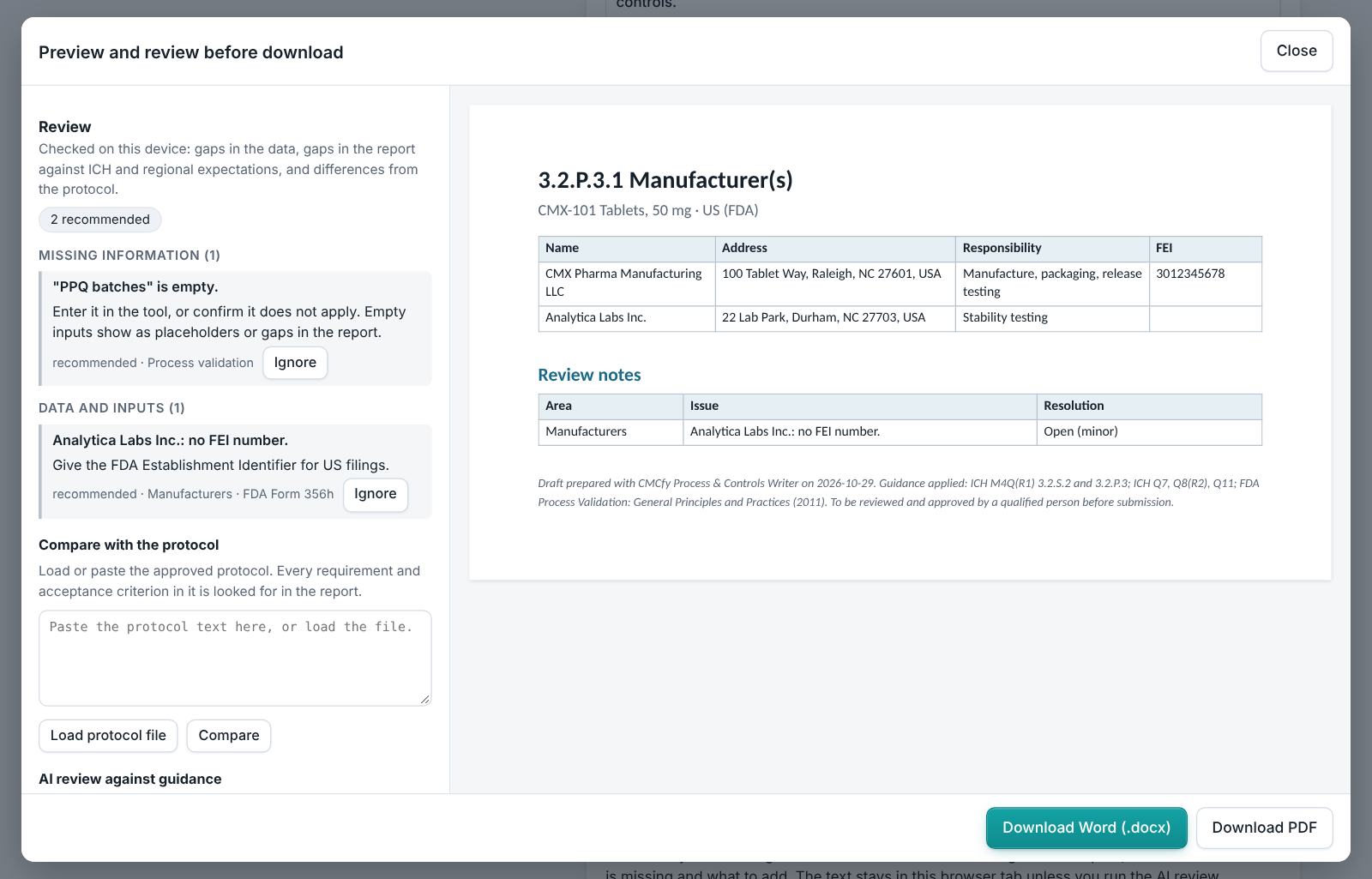Load a protocol file

(108, 736)
